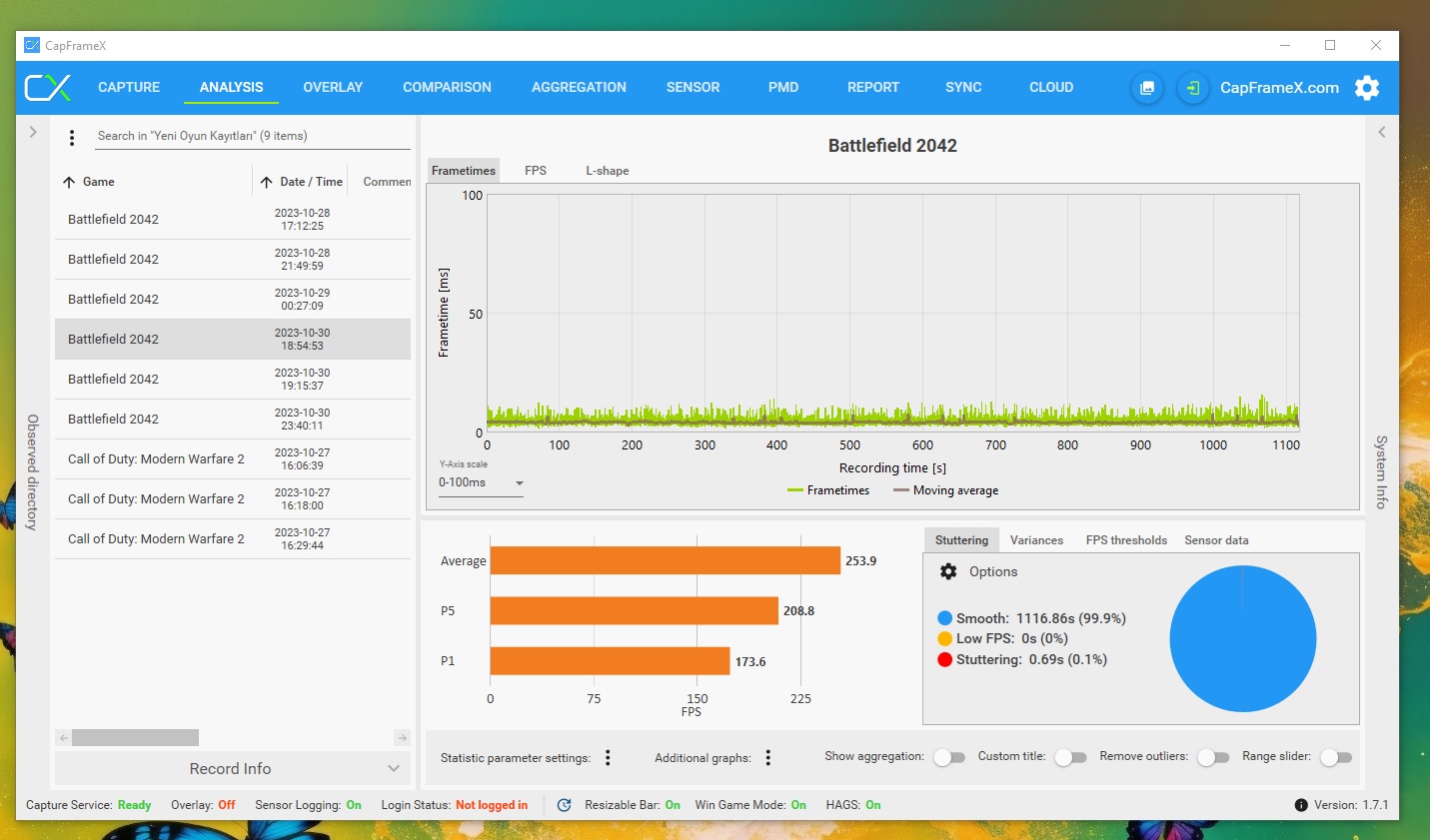Image resolution: width=1430 pixels, height=840 pixels.
Task: Click the scrollbar left arrow in record list
Action: tap(63, 738)
